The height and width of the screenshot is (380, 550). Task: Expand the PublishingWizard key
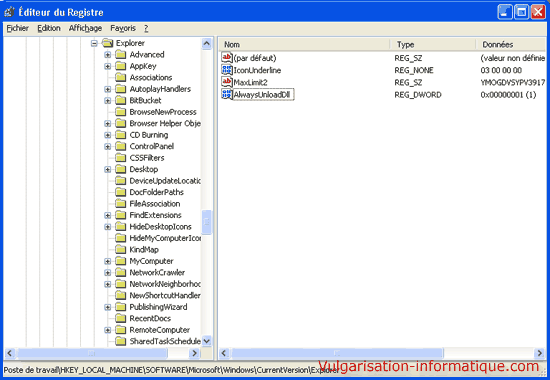108,307
